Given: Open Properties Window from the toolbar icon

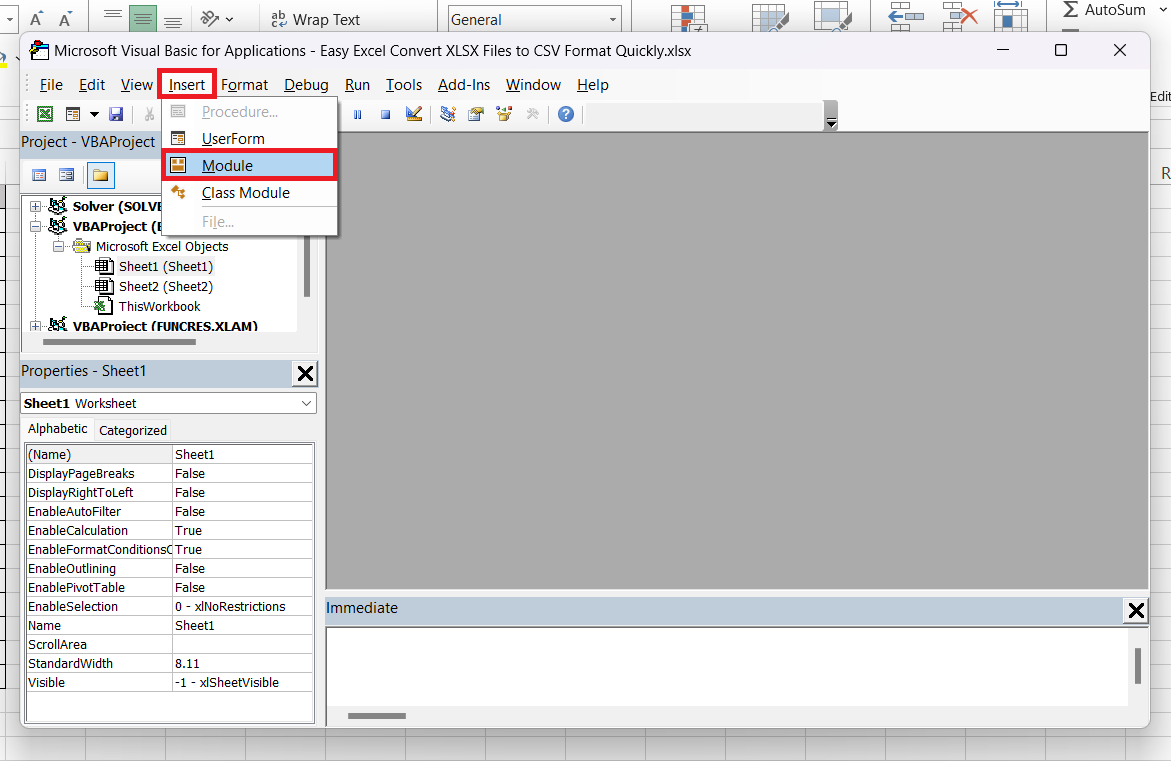Looking at the screenshot, I should click(476, 114).
